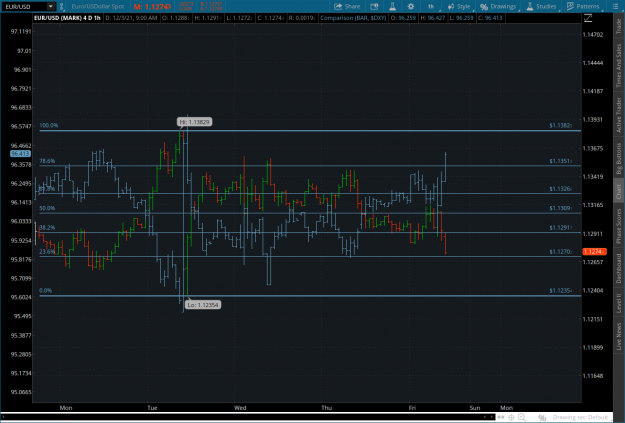Open the Big Buttons side tab
This screenshot has height=423, width=625.
(x=619, y=159)
